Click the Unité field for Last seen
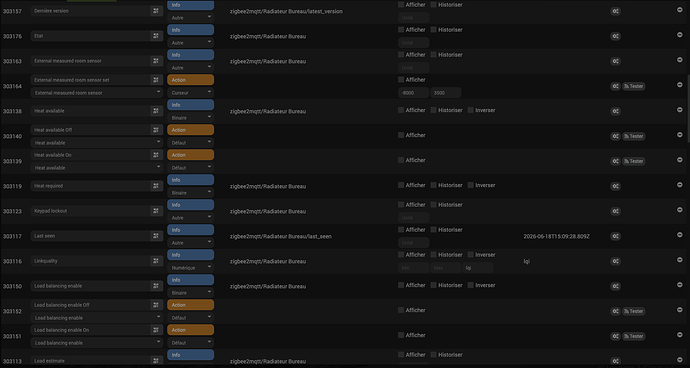 coord(413,243)
